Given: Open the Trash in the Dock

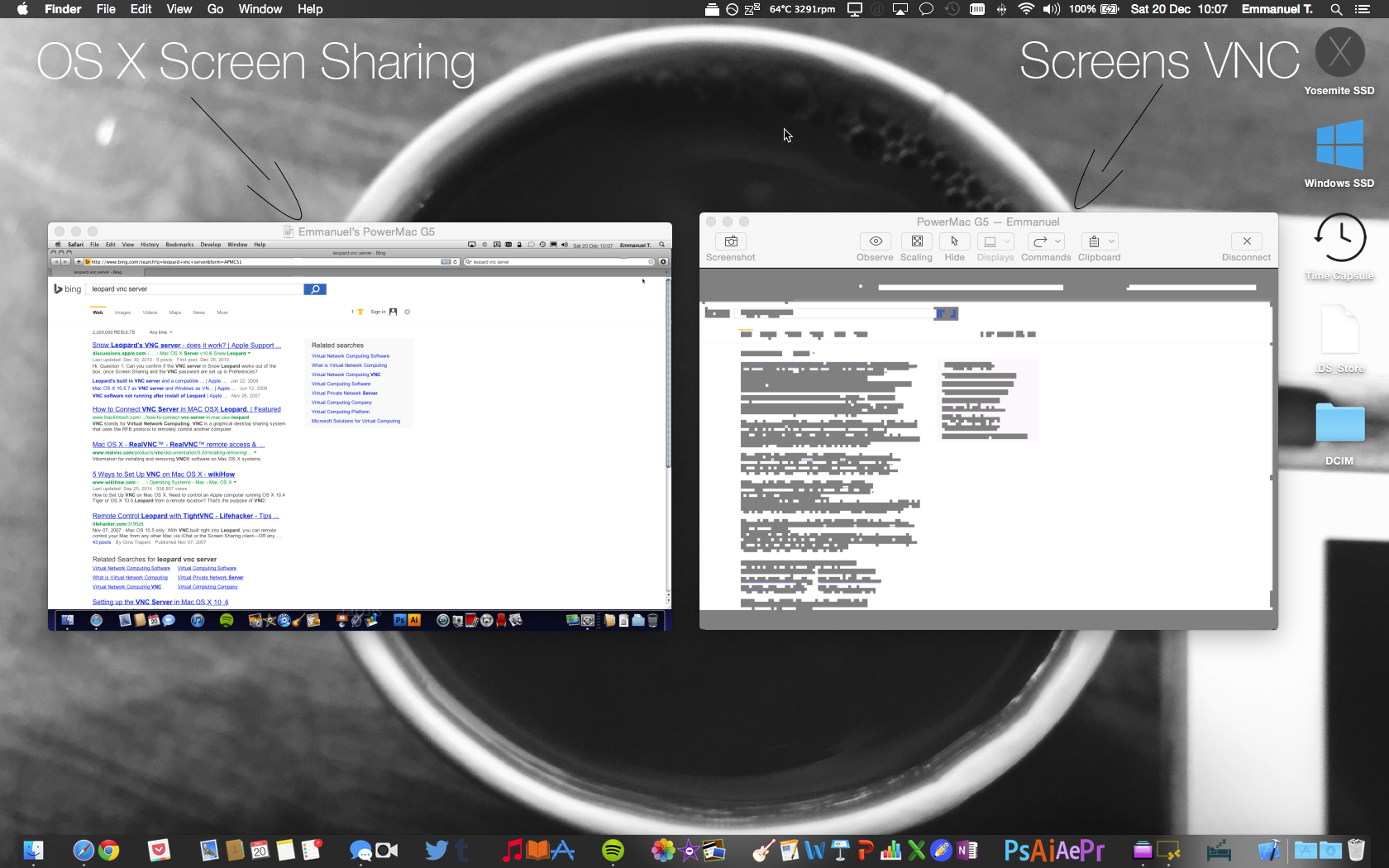Looking at the screenshot, I should [1356, 850].
